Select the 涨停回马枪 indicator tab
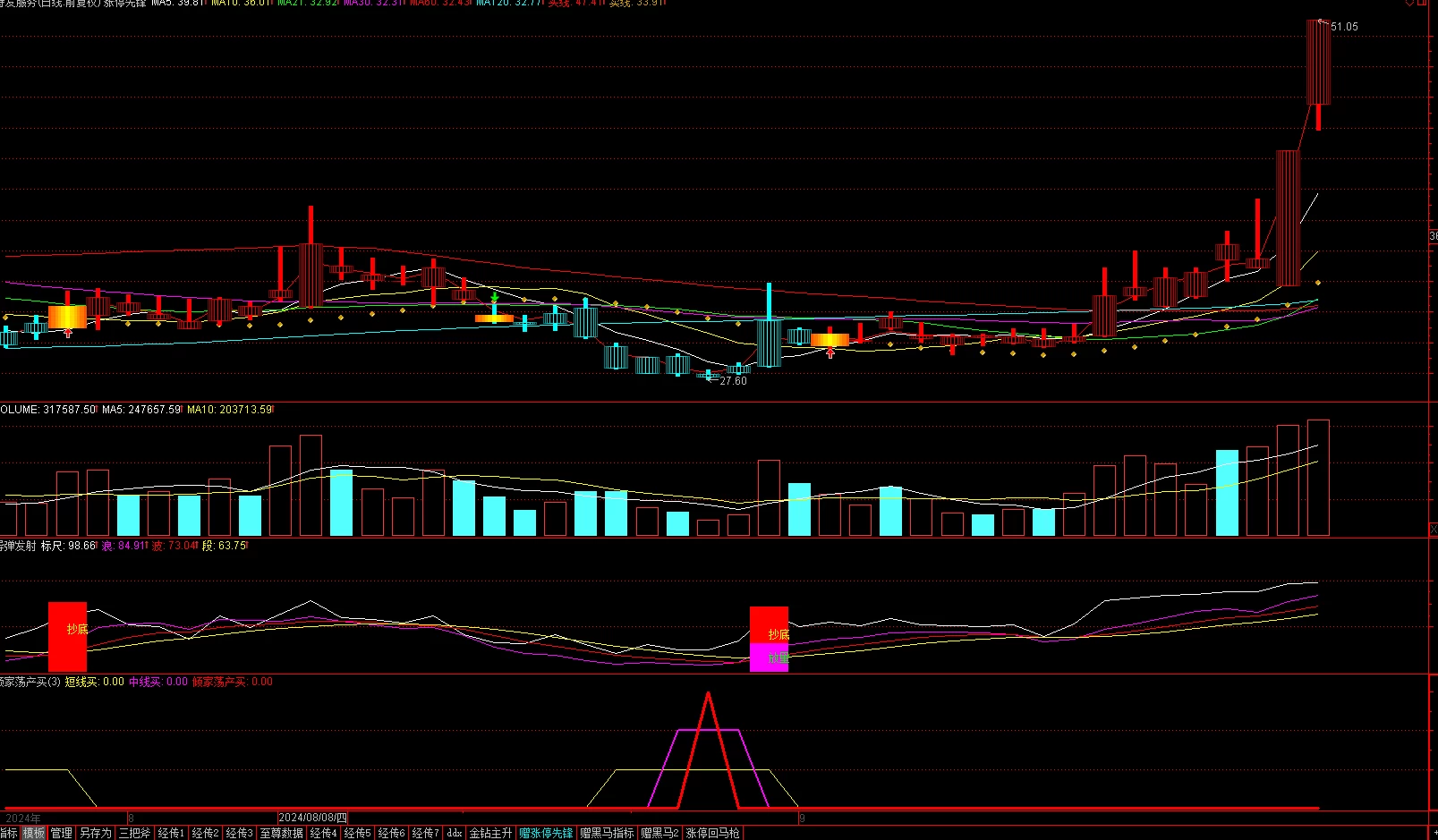The width and height of the screenshot is (1438, 840). (x=713, y=833)
